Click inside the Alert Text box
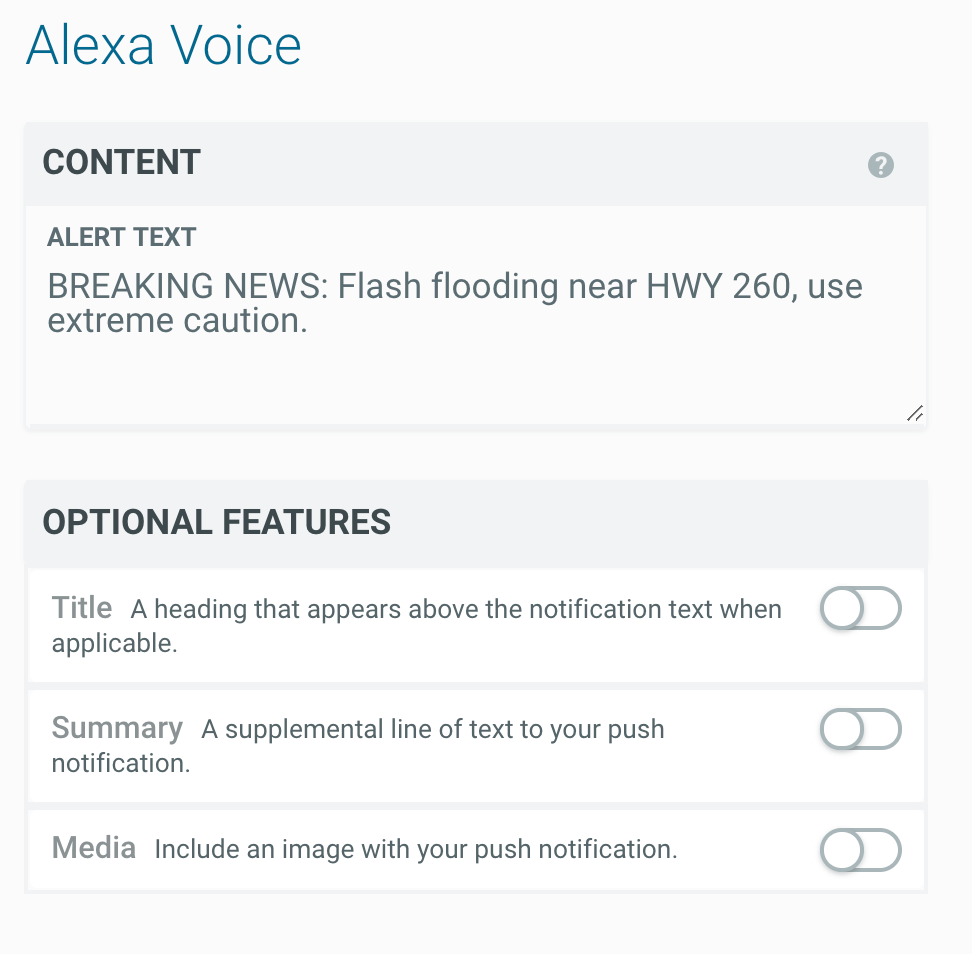Image resolution: width=972 pixels, height=954 pixels. 475,370
